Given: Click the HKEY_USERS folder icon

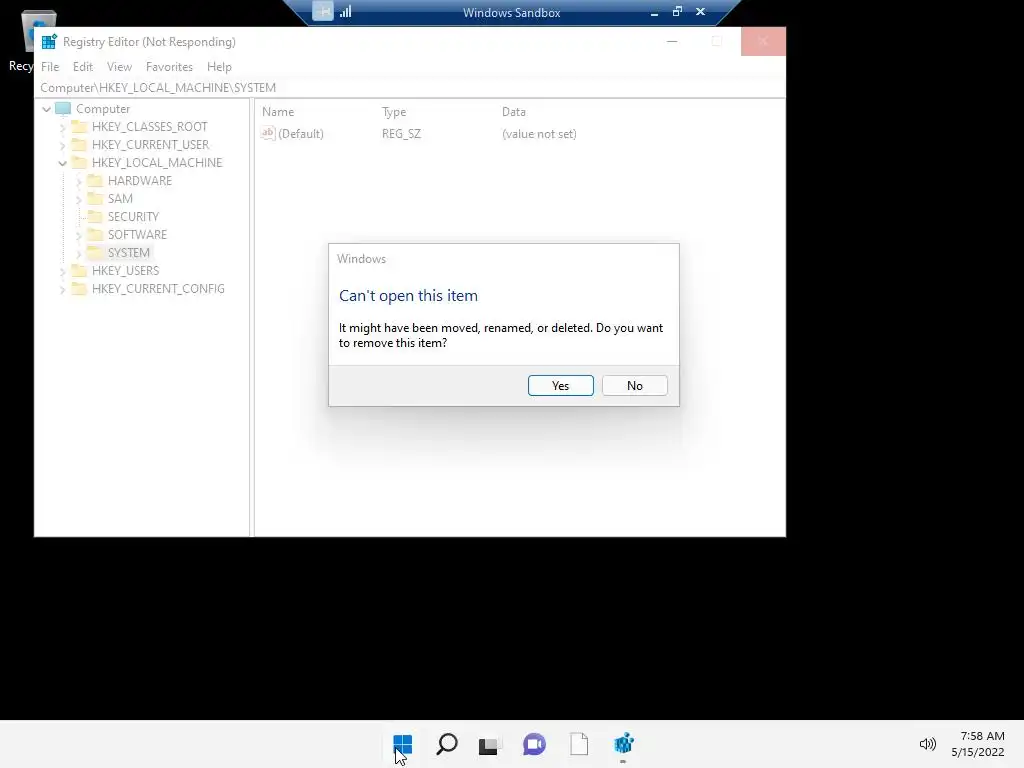Looking at the screenshot, I should pyautogui.click(x=79, y=270).
